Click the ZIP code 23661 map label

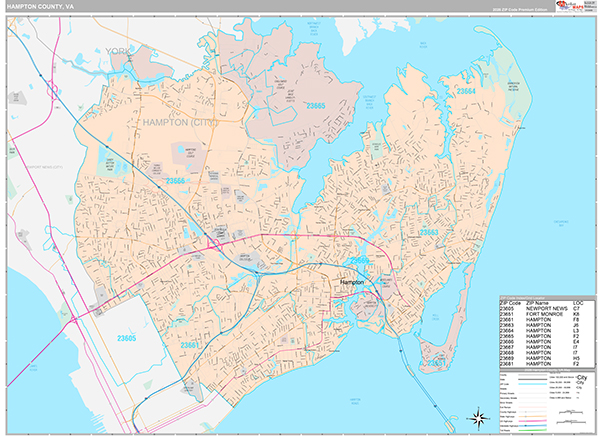tap(191, 346)
